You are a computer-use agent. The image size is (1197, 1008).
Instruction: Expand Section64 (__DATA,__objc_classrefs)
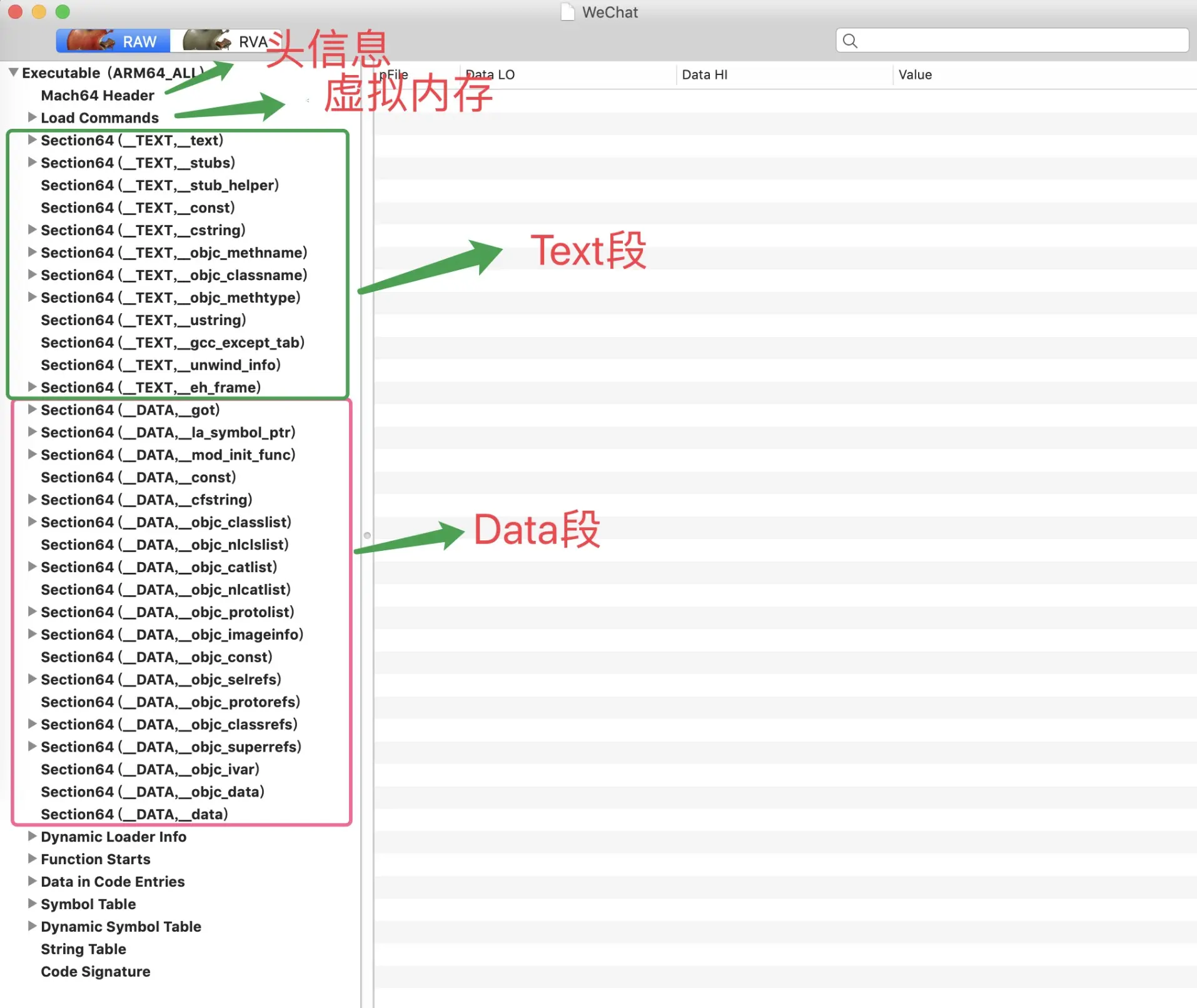pos(32,724)
